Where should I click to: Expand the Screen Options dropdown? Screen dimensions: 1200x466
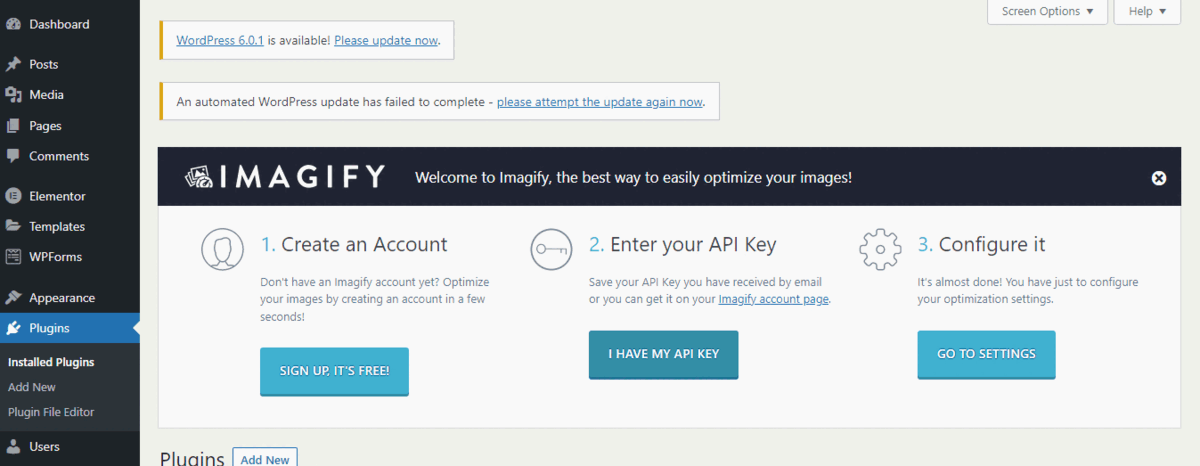tap(1047, 11)
